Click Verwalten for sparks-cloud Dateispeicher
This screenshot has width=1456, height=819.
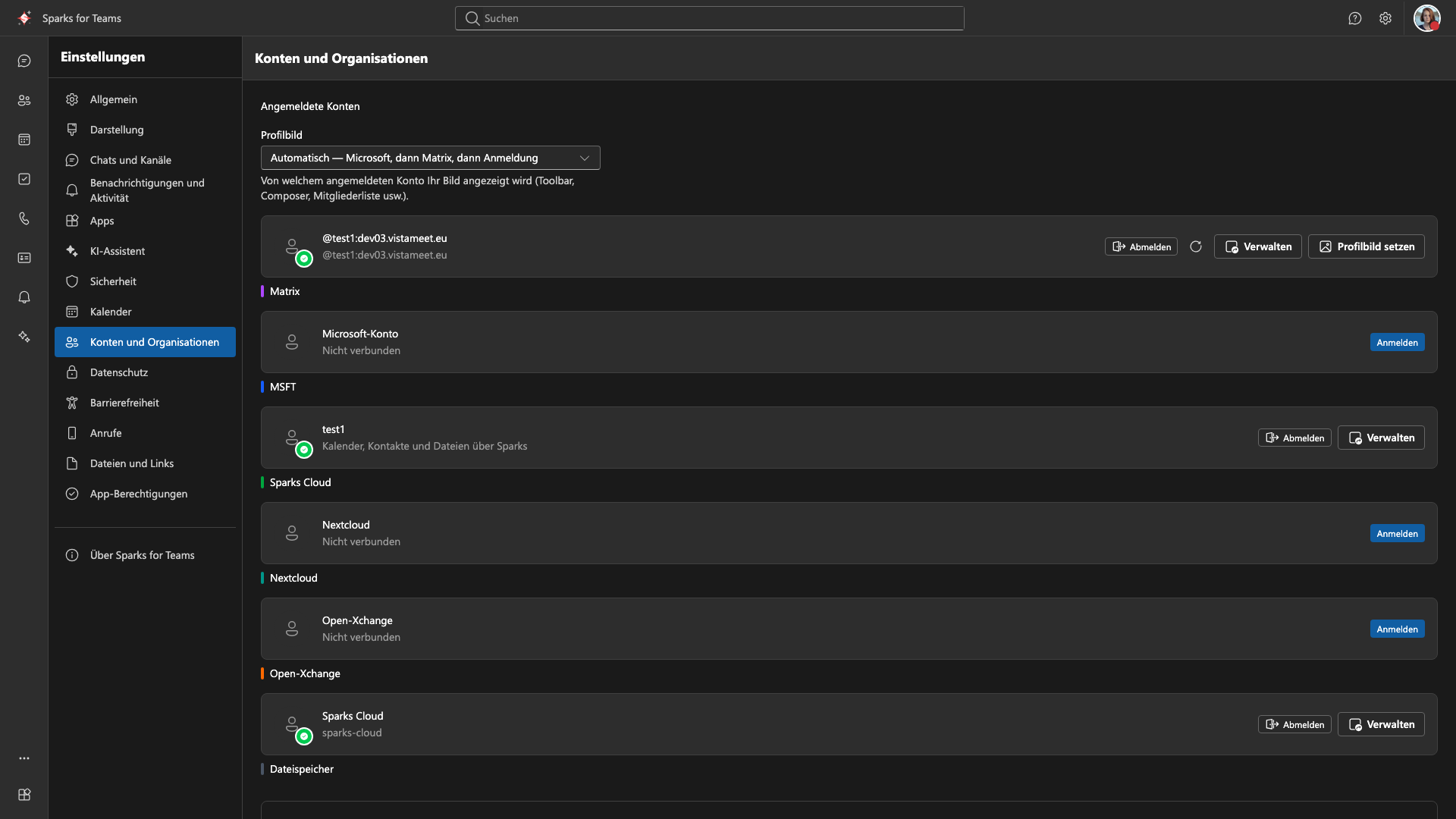(1381, 724)
